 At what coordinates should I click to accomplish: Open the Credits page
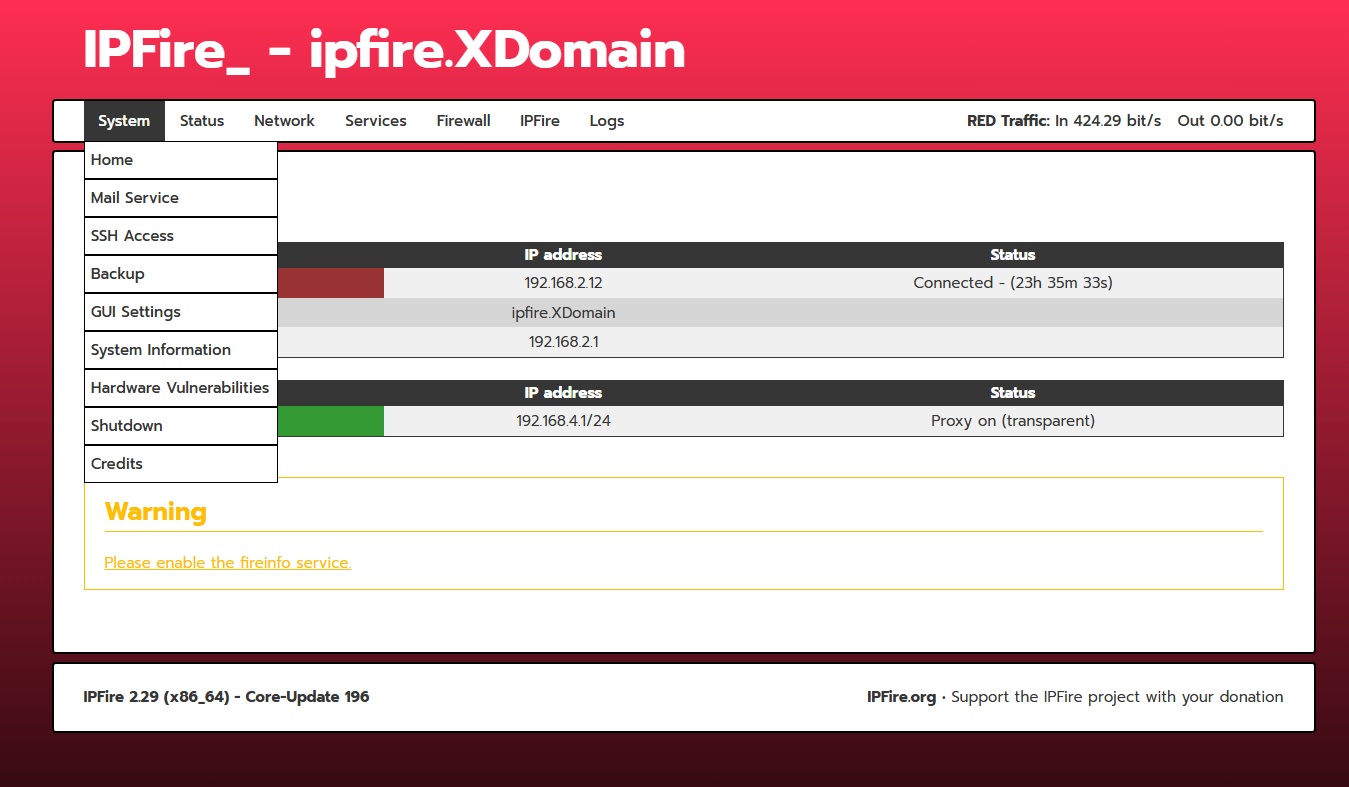[x=180, y=464]
